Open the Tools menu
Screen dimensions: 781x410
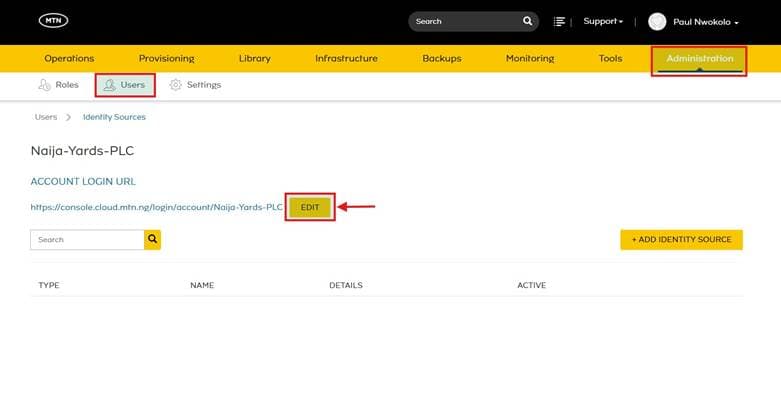[x=610, y=58]
